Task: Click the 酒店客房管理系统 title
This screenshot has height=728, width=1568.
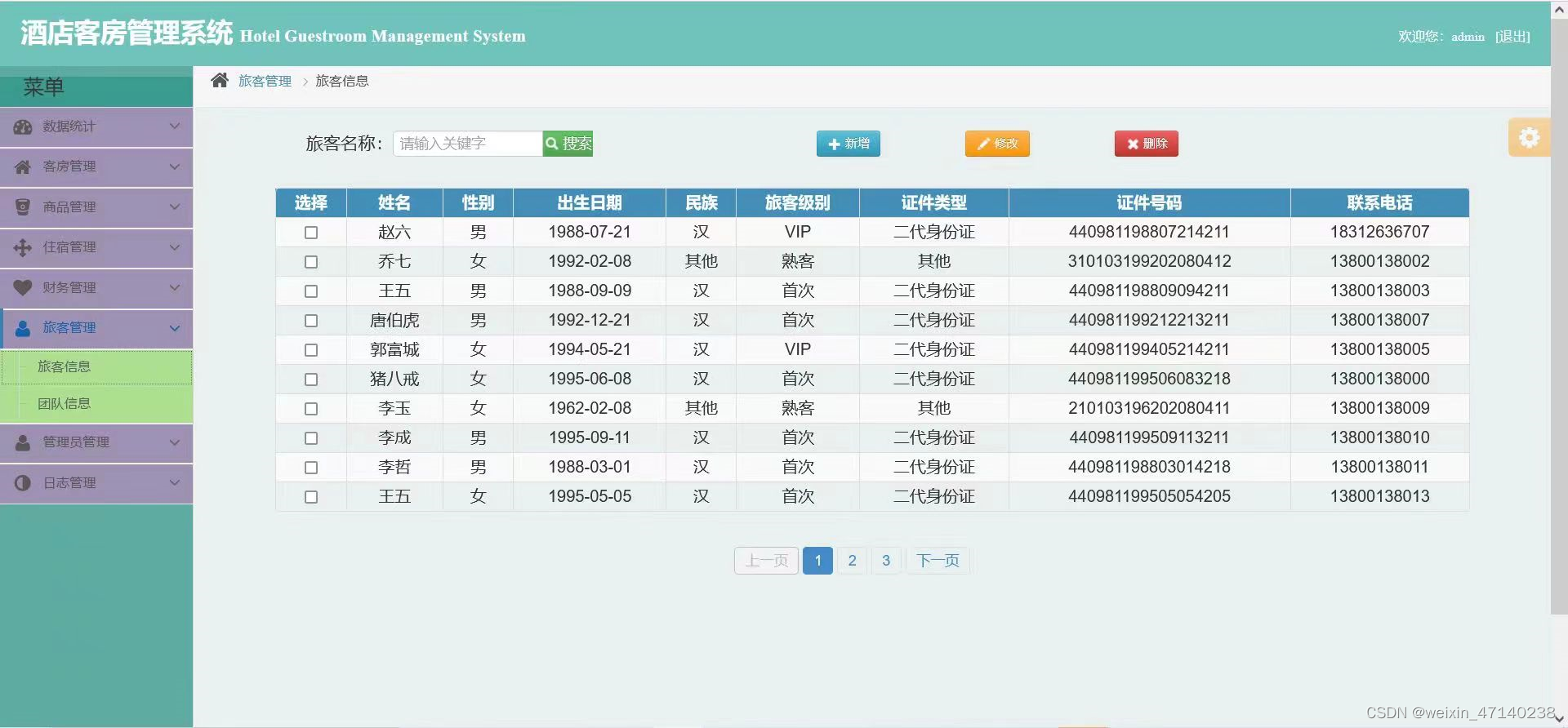Action: tap(127, 33)
